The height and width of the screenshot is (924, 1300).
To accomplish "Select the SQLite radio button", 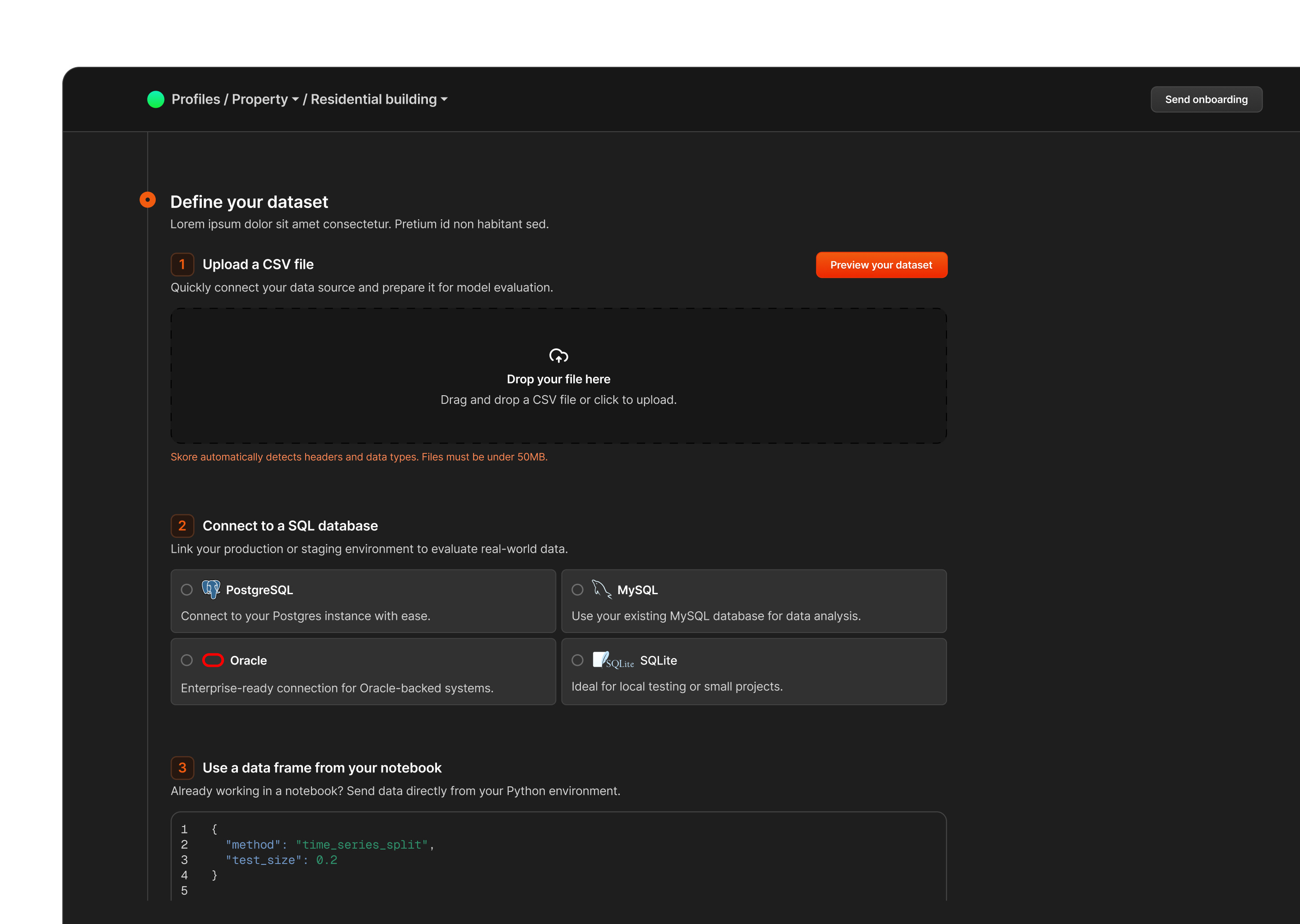I will 578,660.
